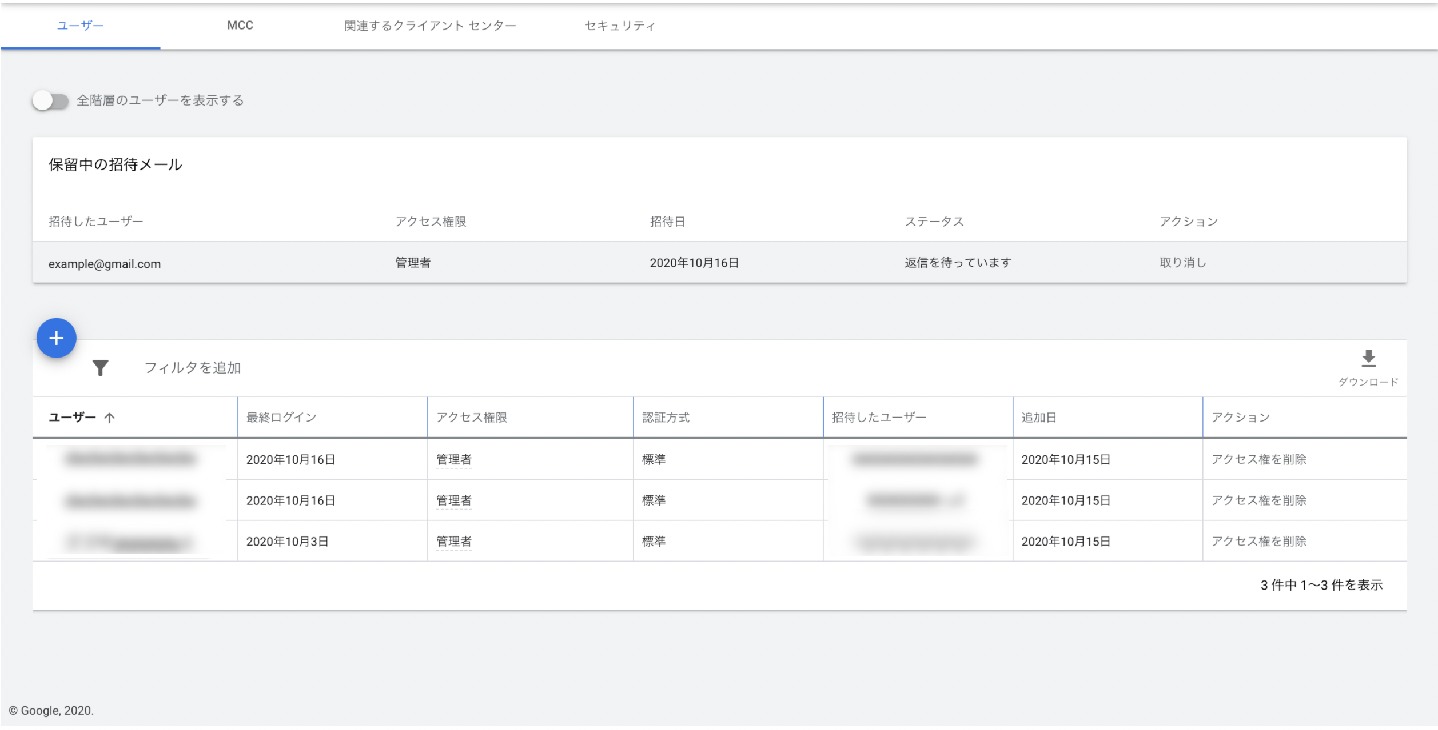Click アクセス権を削除 in the second user row
Viewport: 1438px width, 730px height.
1258,500
